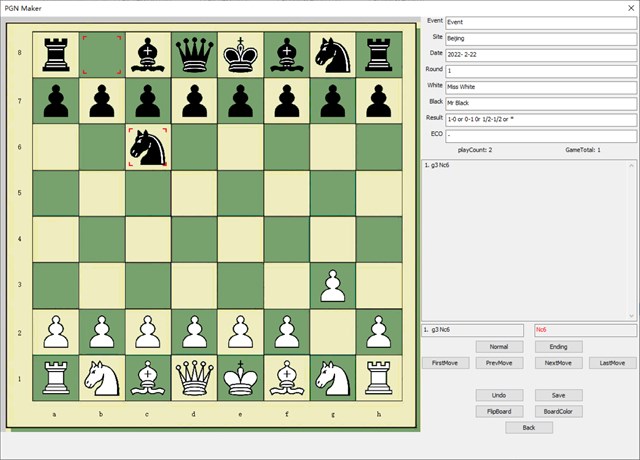
Task: Focus the Site field containing Beijing
Action: coord(541,39)
